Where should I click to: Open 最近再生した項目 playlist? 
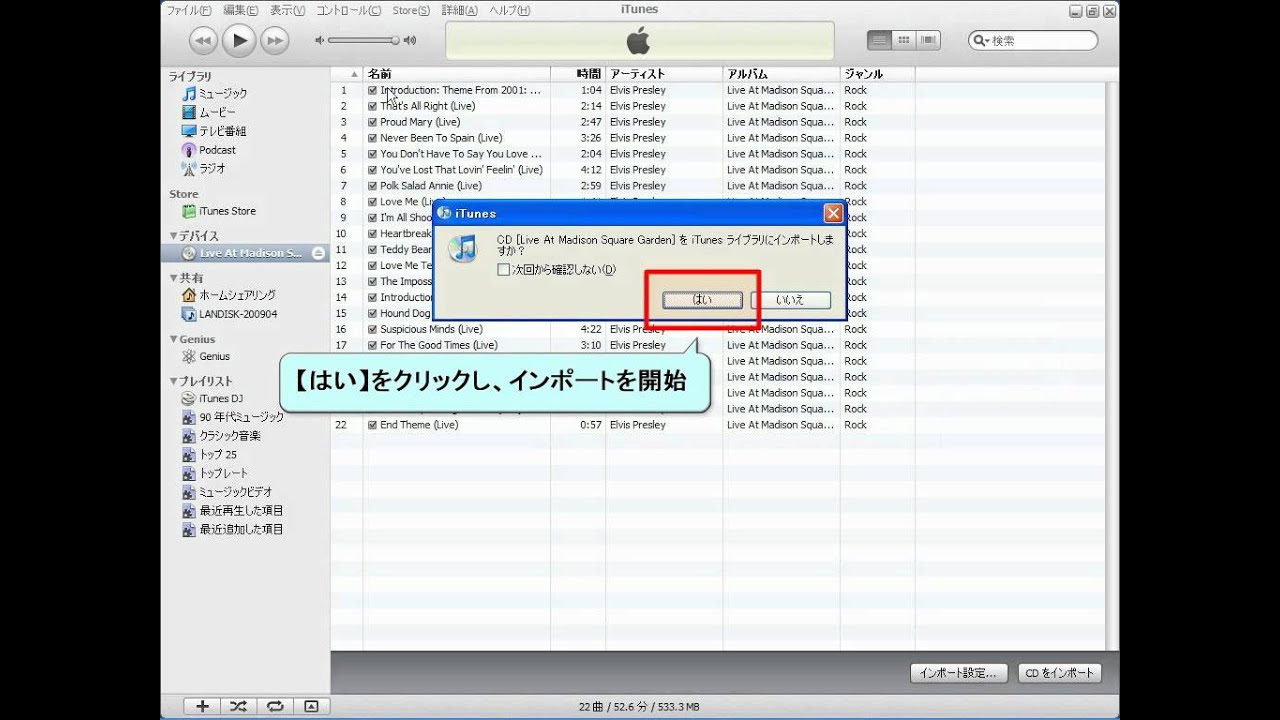pyautogui.click(x=233, y=511)
